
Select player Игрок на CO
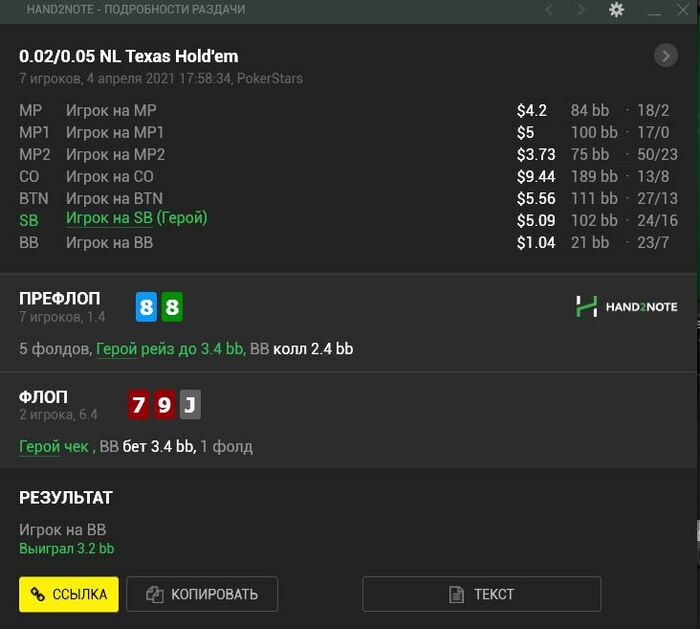point(110,176)
